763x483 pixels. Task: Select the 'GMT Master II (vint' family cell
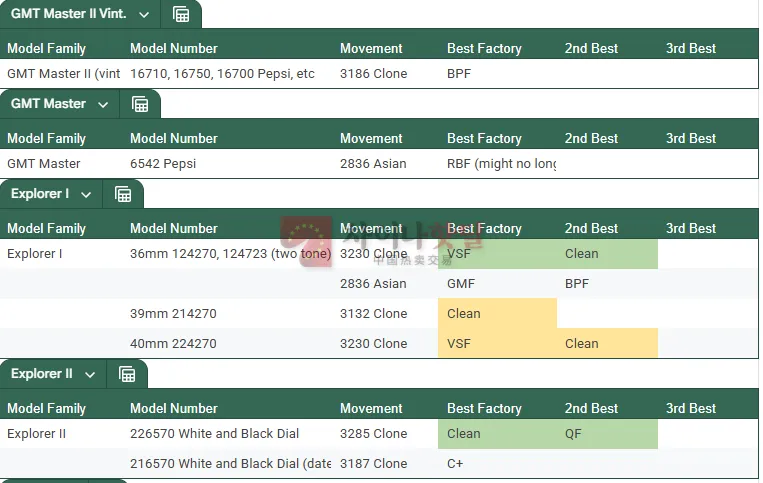63,74
